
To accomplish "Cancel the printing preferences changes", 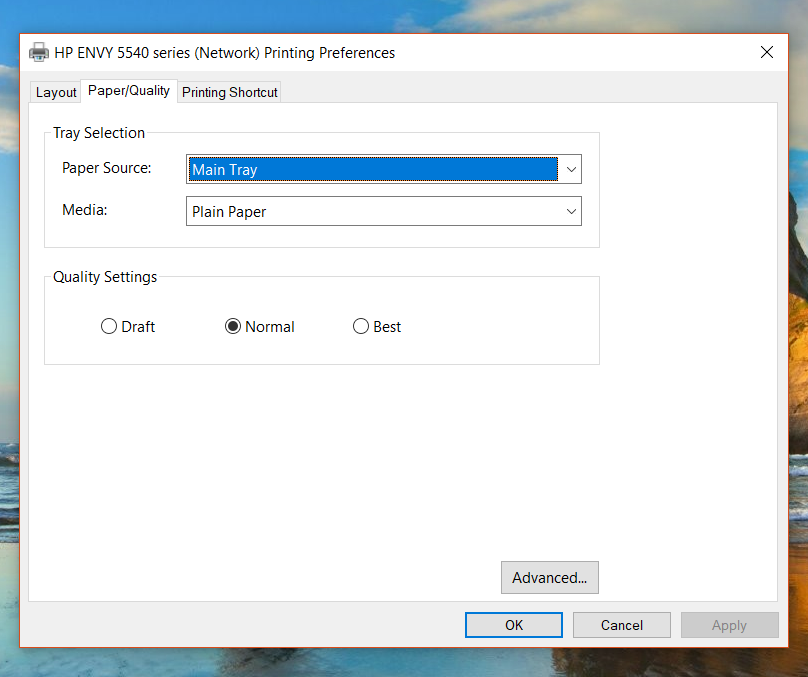I will pos(621,625).
